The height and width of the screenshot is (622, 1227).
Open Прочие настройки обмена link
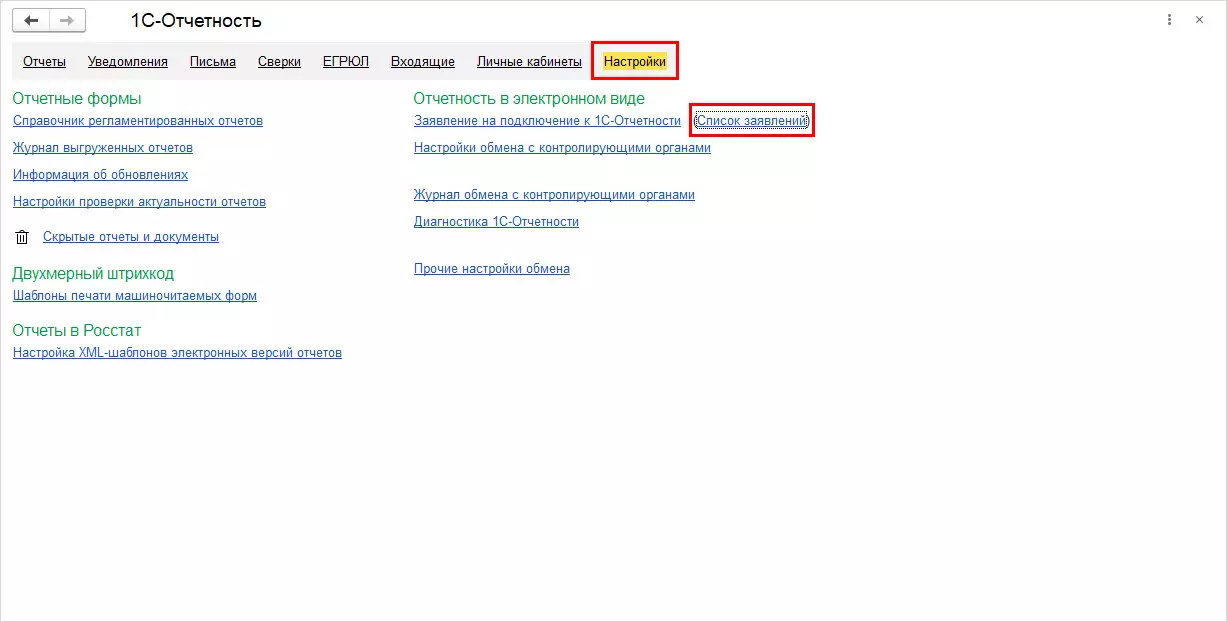(492, 269)
